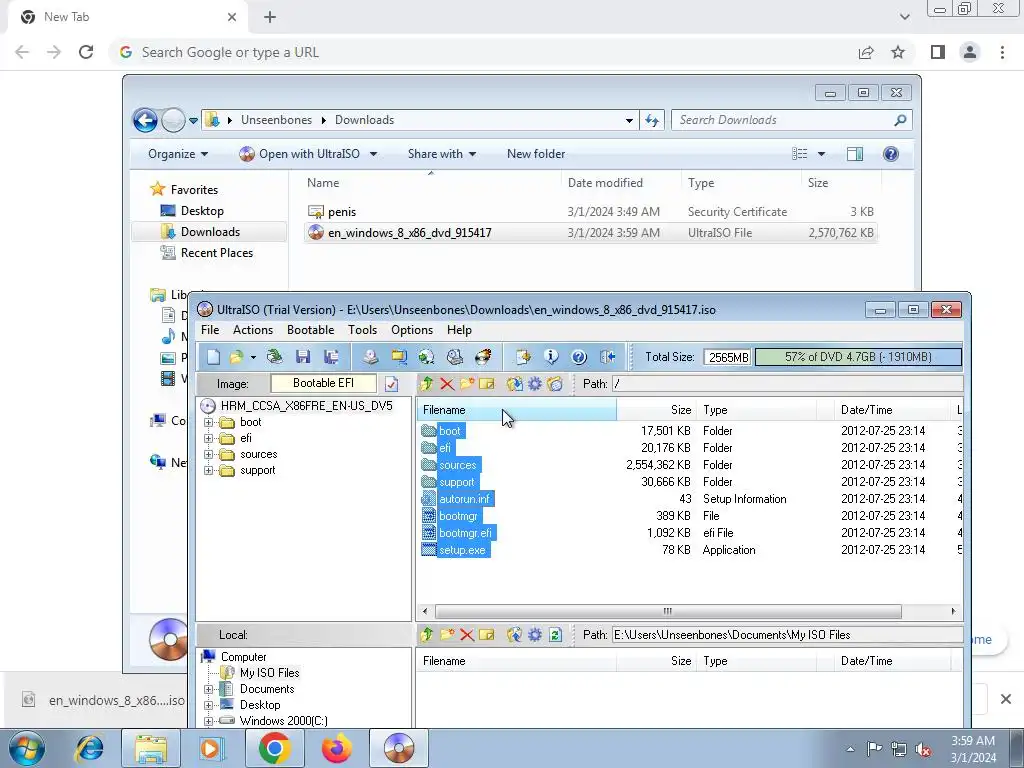The height and width of the screenshot is (768, 1024).
Task: Open the Organize dropdown in Explorer
Action: point(178,153)
